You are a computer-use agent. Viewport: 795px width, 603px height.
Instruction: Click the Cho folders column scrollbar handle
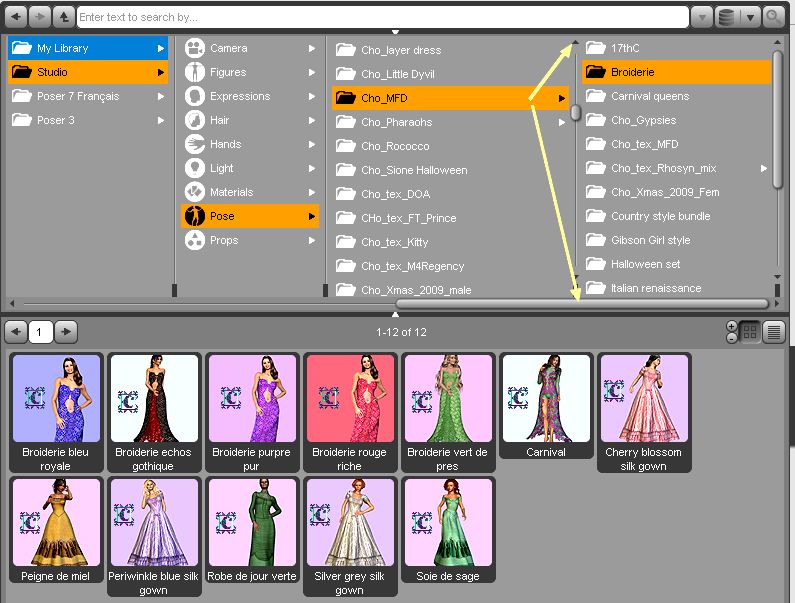575,112
